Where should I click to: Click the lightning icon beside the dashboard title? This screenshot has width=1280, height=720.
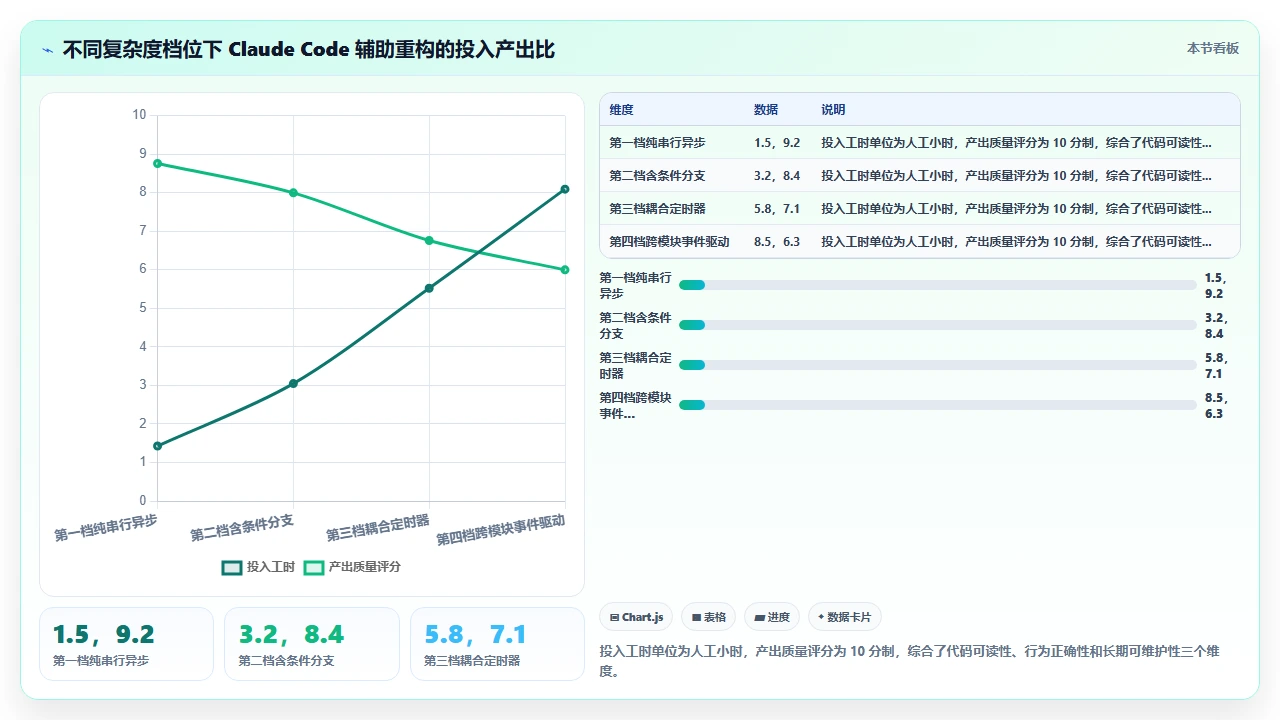click(47, 49)
